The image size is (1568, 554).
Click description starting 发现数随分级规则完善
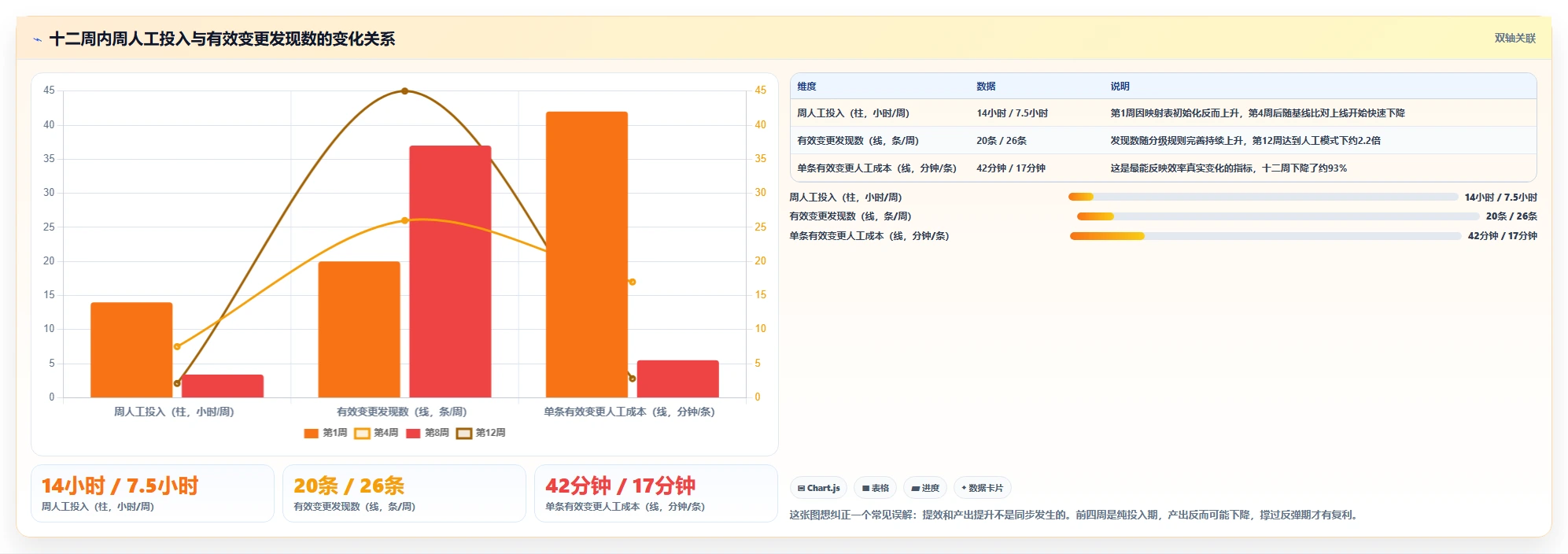1245,141
